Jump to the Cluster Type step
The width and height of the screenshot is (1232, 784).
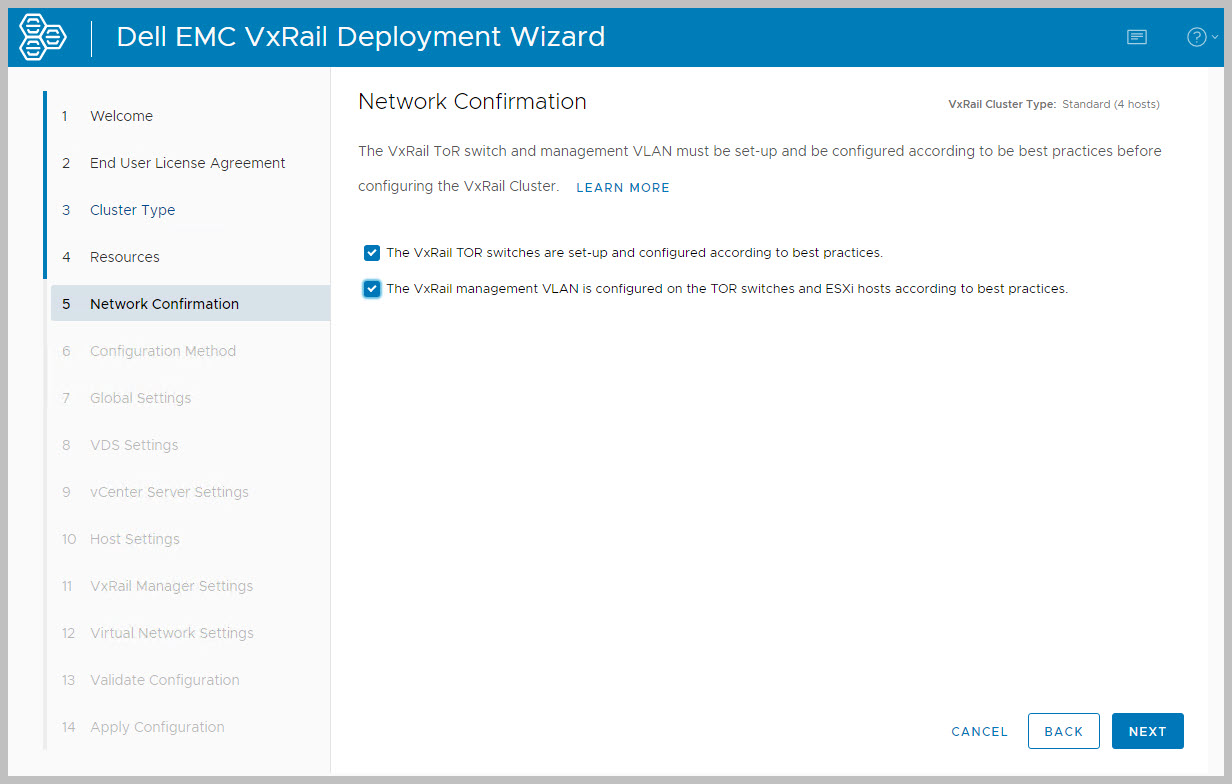(132, 210)
